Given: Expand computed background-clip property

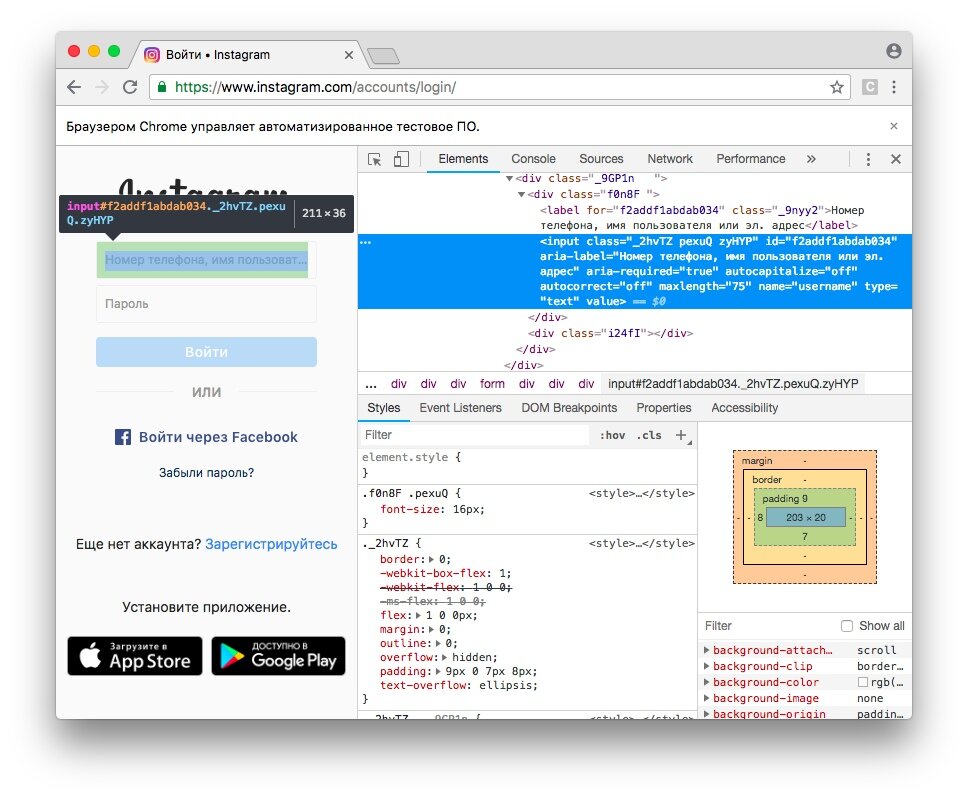Looking at the screenshot, I should click(x=706, y=666).
